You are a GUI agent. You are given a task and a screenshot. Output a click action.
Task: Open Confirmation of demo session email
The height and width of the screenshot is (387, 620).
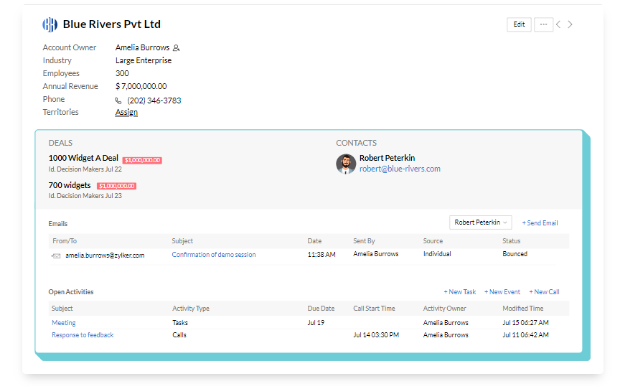point(214,255)
